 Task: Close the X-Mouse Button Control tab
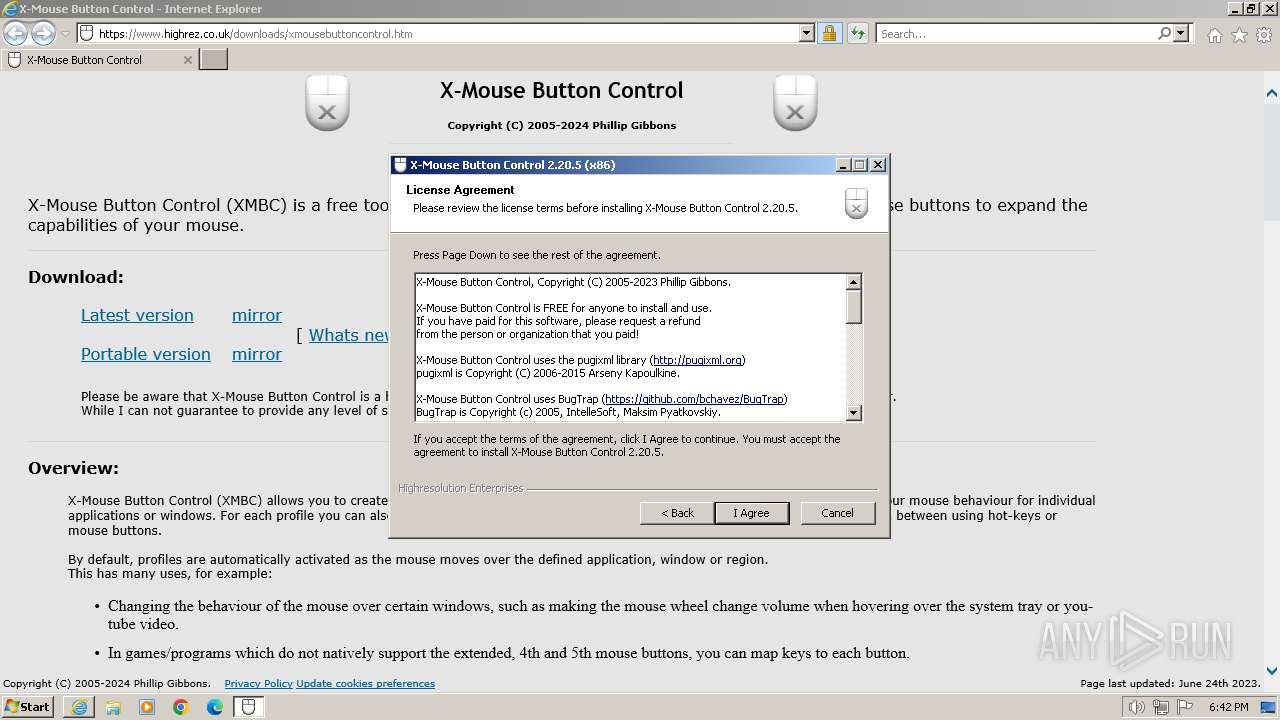pos(187,60)
